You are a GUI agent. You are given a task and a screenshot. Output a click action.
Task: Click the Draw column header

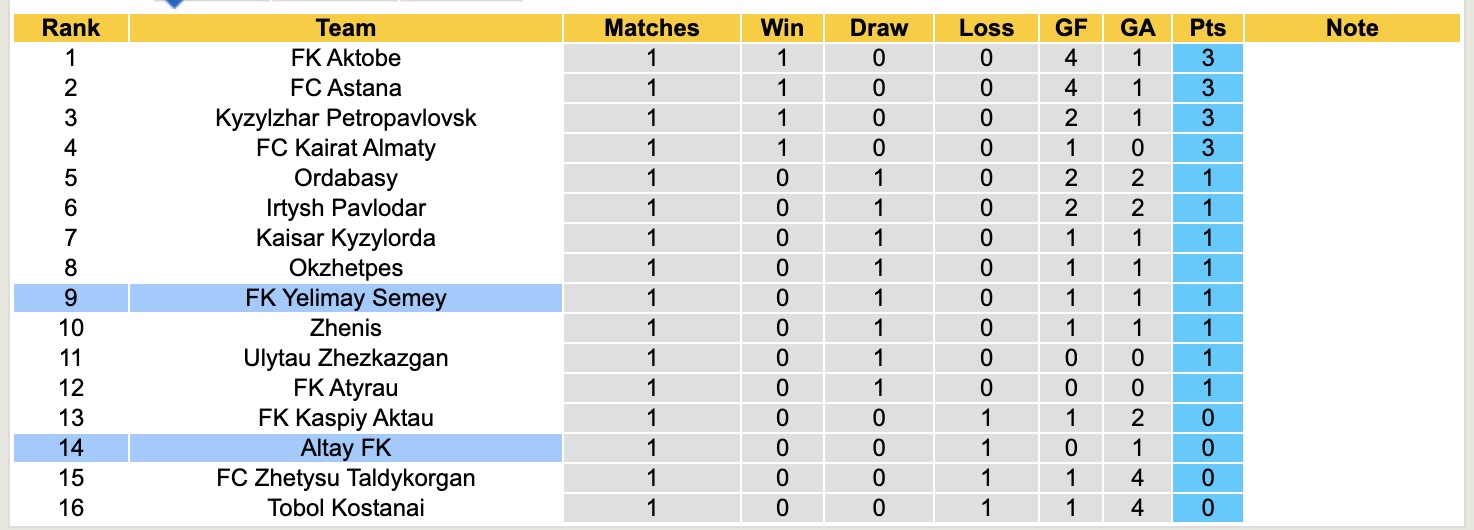[x=878, y=28]
